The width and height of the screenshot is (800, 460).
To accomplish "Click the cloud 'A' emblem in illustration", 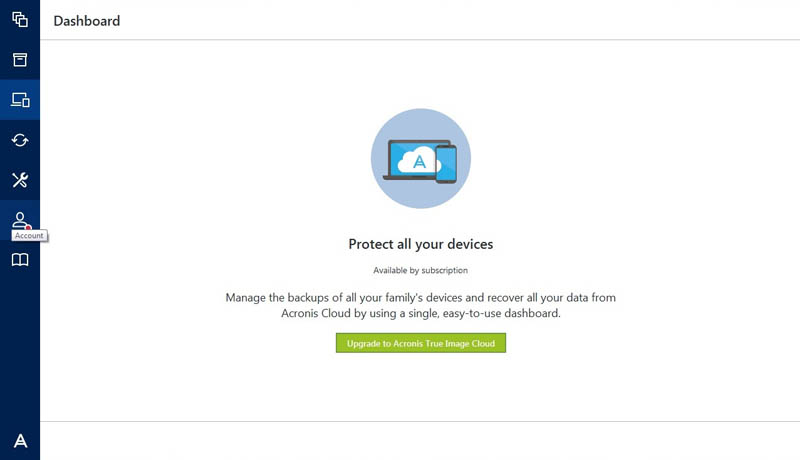I will point(418,161).
